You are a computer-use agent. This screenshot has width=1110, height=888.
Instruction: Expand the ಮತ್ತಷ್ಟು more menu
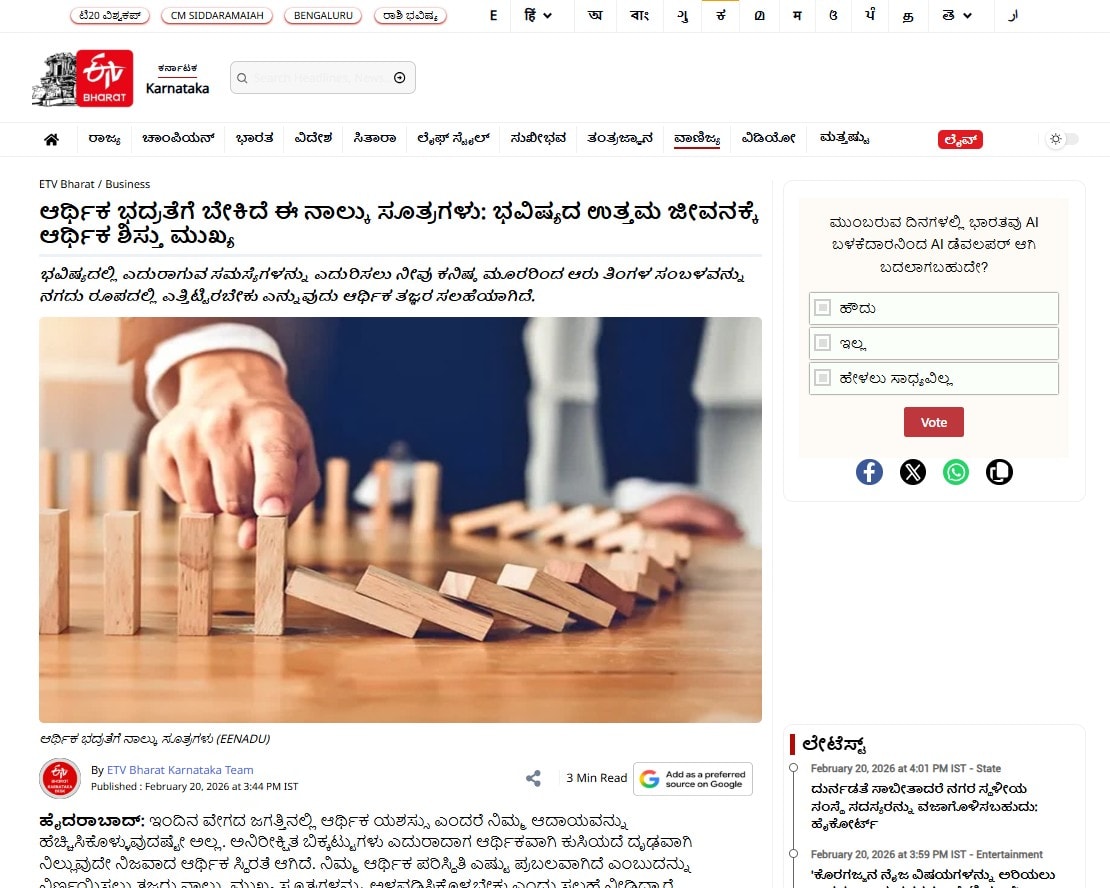coord(844,138)
